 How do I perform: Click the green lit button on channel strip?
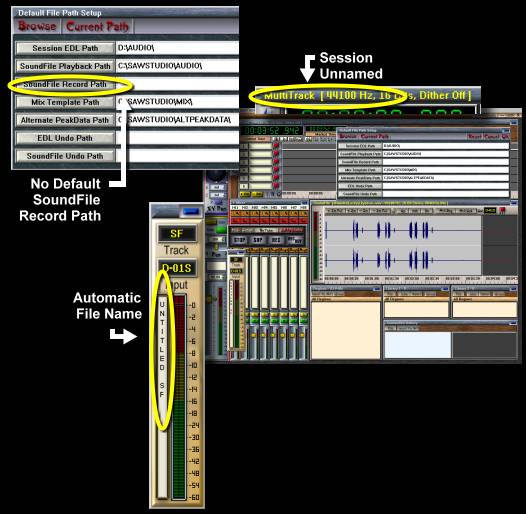click(x=220, y=230)
